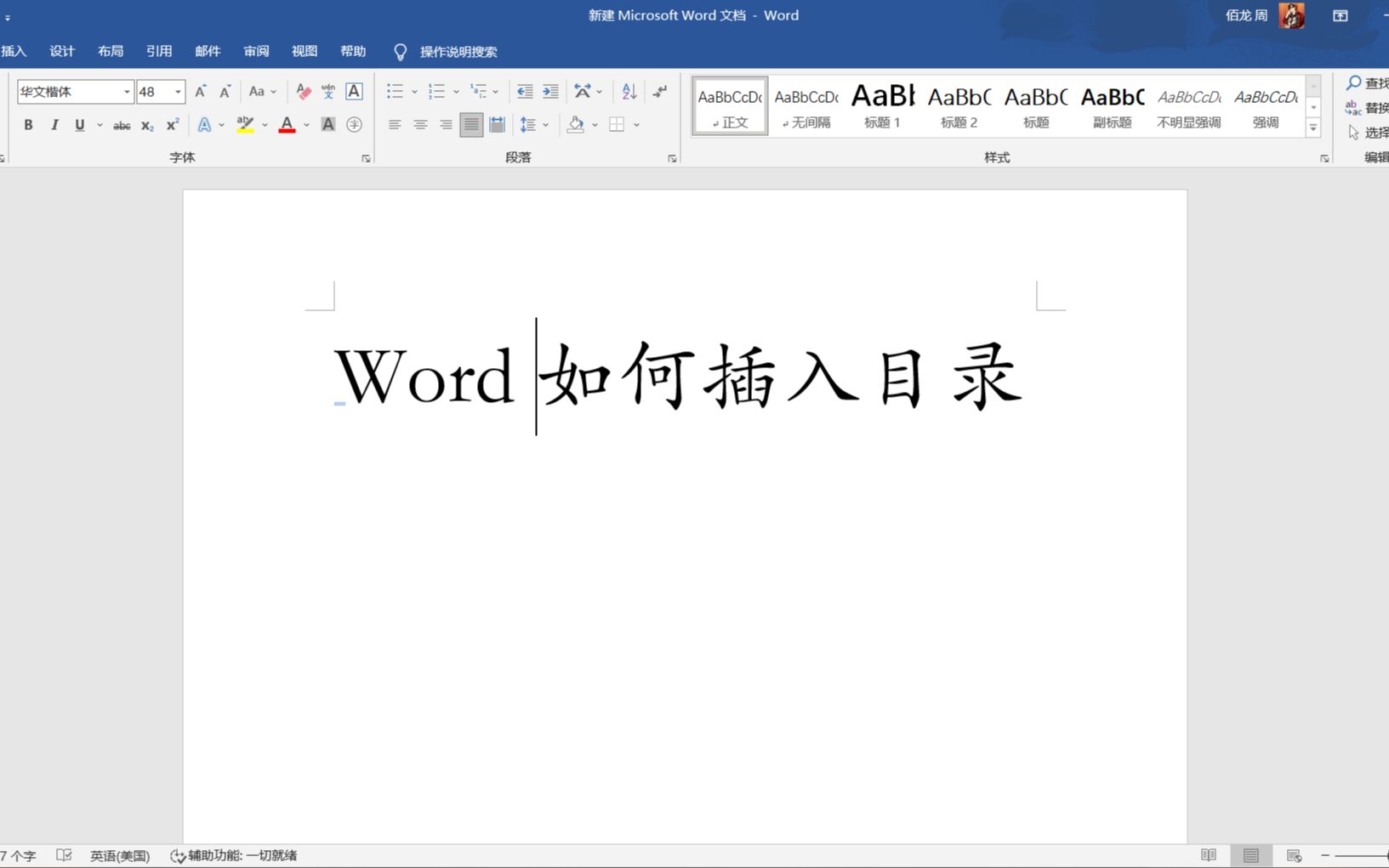Open the 布局 tab
The width and height of the screenshot is (1389, 868).
111,51
